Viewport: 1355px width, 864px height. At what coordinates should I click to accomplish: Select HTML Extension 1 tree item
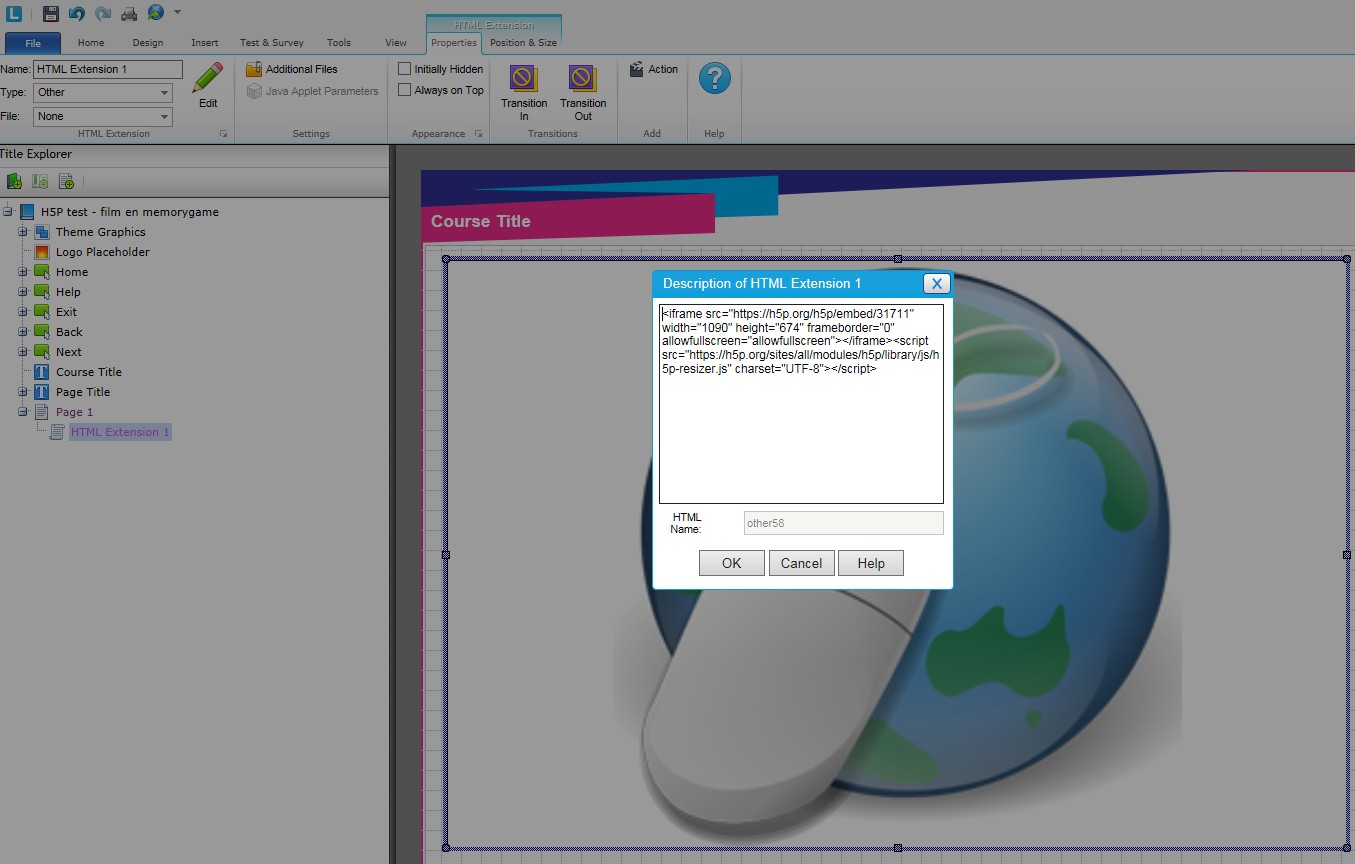click(x=120, y=432)
